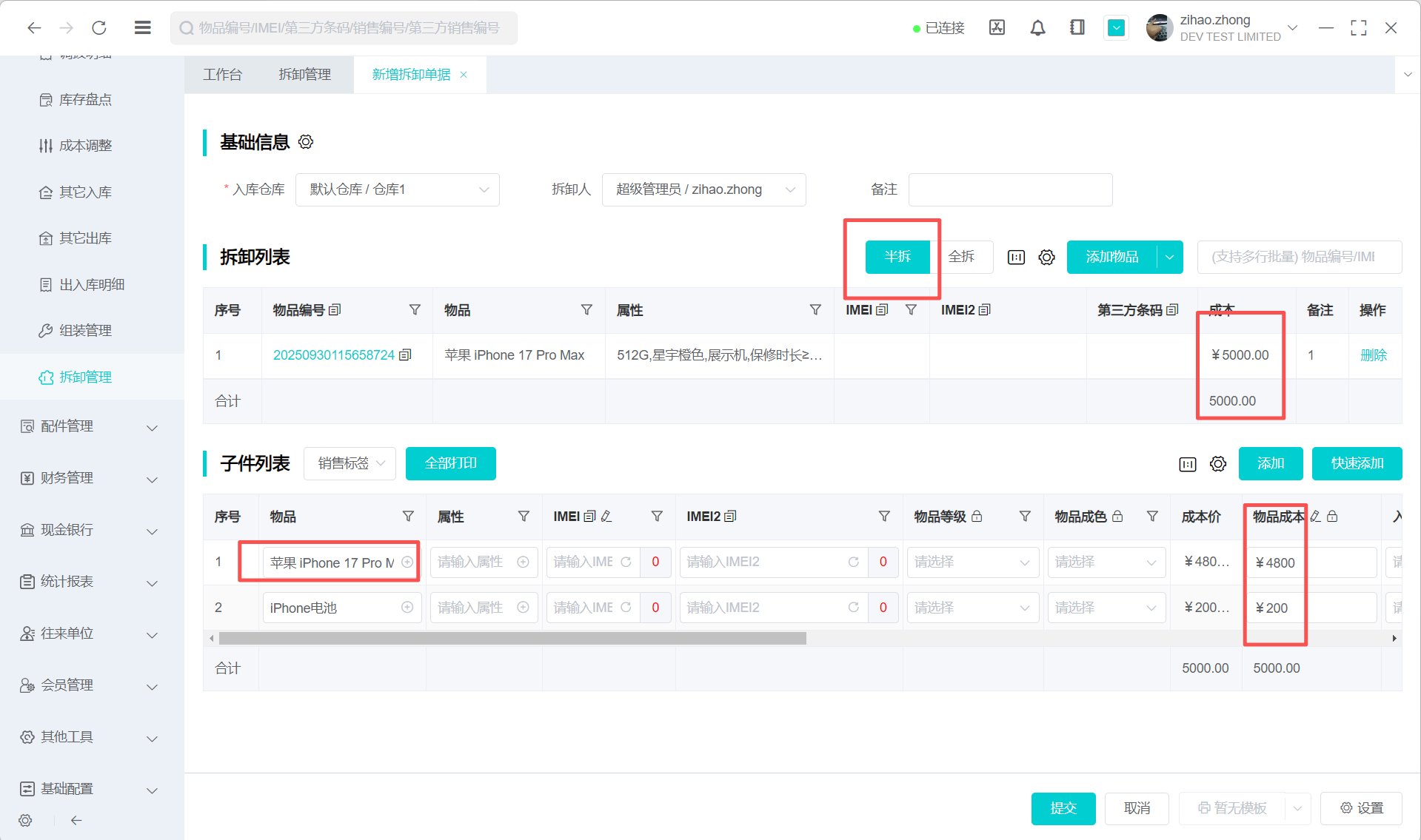This screenshot has height=840, width=1421.
Task: Click the 拆卸列表 barcode scan icon
Action: point(1016,258)
